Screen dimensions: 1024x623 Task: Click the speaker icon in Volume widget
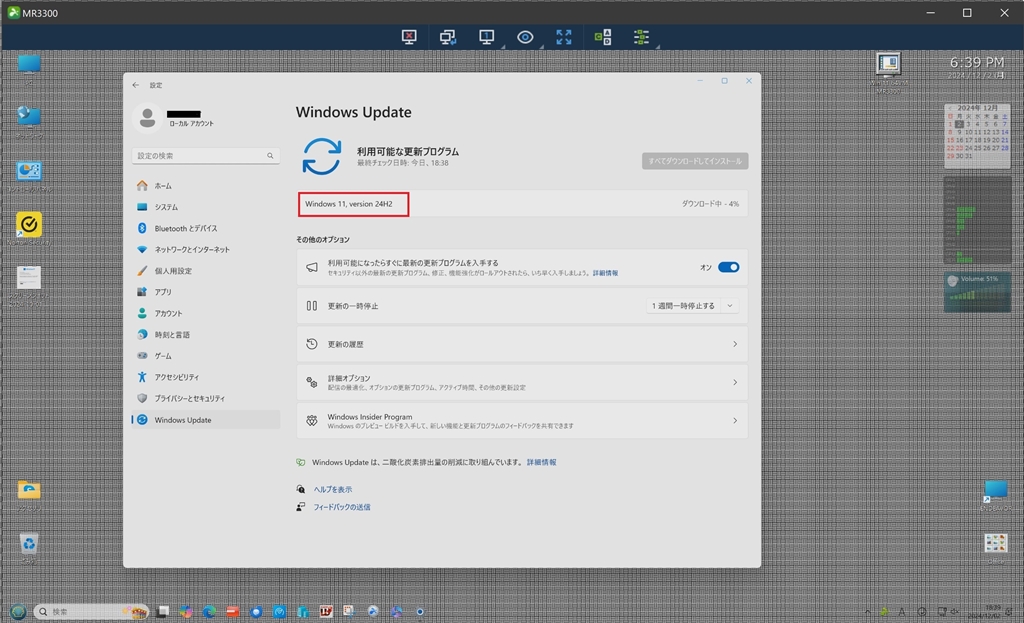[952, 281]
